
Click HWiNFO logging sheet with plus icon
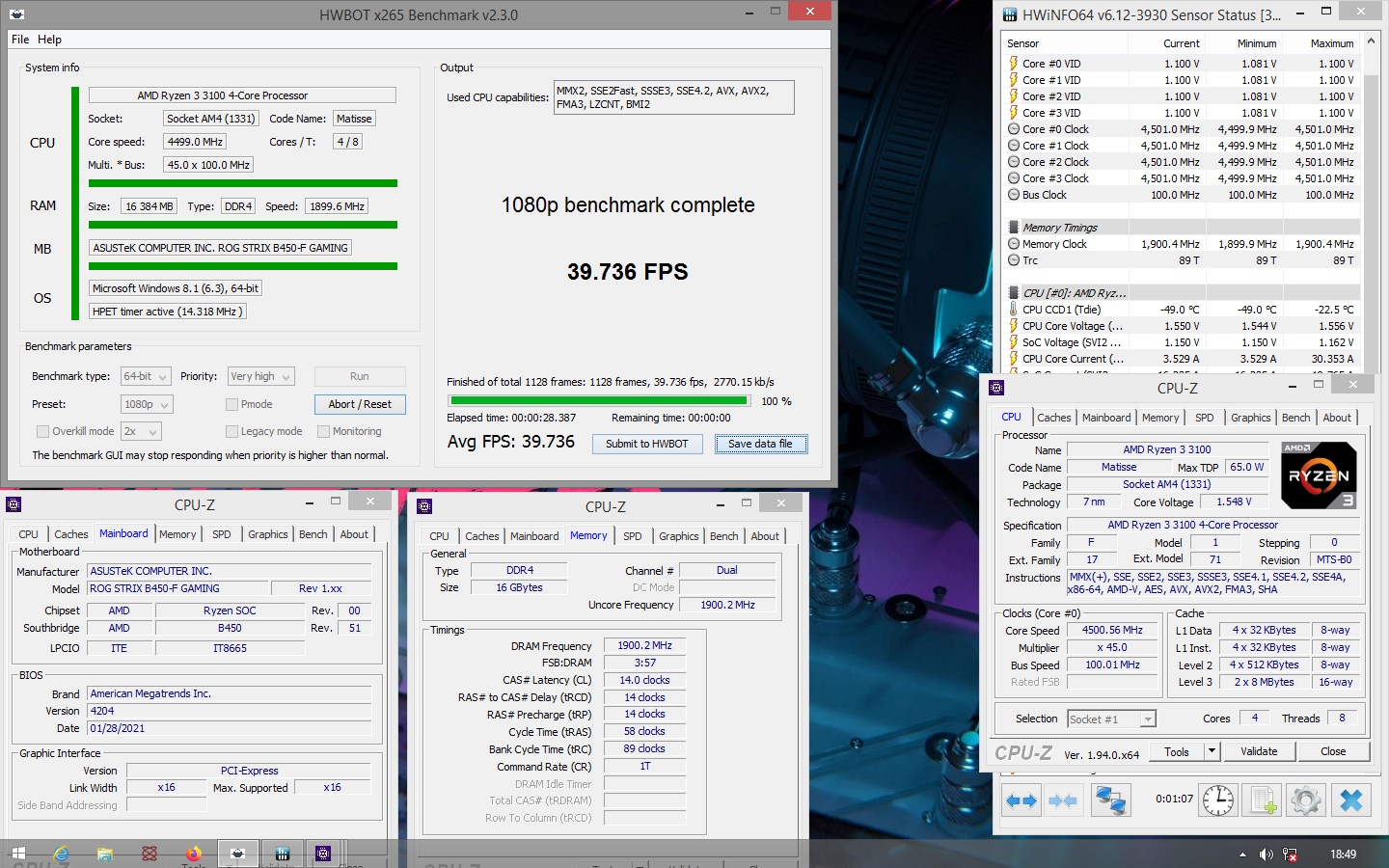click(1262, 800)
